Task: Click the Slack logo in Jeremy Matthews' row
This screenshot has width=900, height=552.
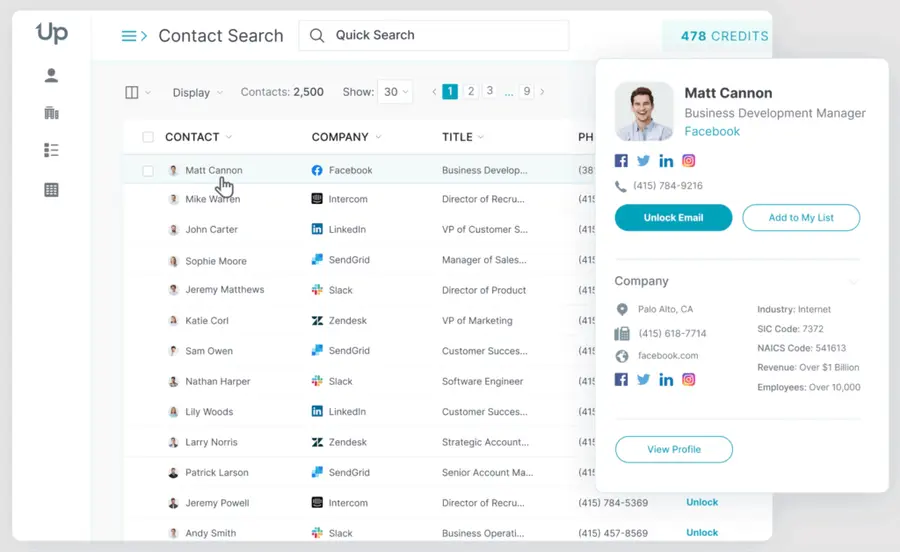Action: point(317,290)
